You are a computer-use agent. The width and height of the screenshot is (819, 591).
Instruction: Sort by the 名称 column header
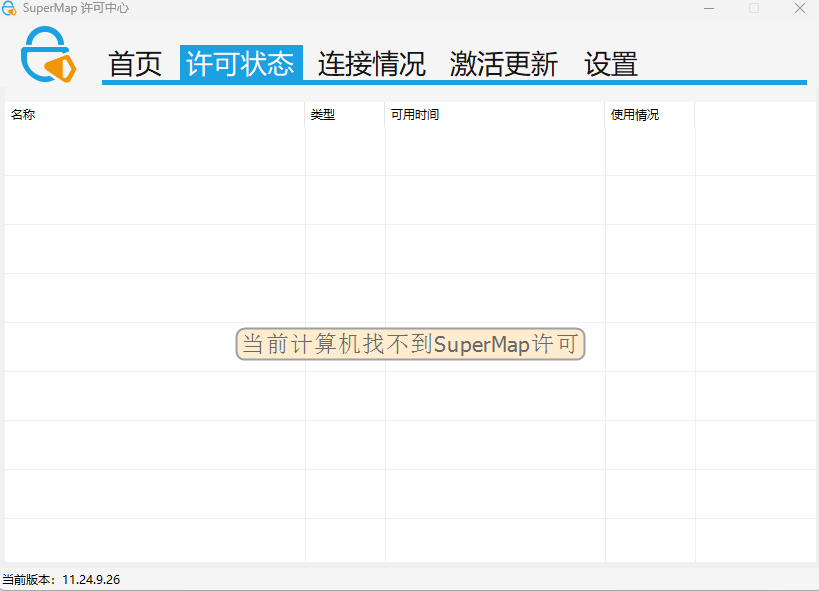tap(155, 114)
